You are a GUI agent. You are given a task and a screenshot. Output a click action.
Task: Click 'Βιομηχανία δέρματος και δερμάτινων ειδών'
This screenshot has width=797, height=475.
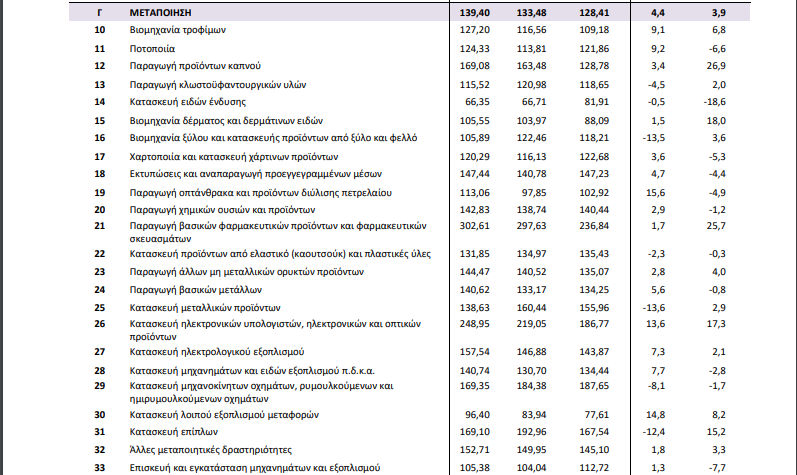coord(226,121)
